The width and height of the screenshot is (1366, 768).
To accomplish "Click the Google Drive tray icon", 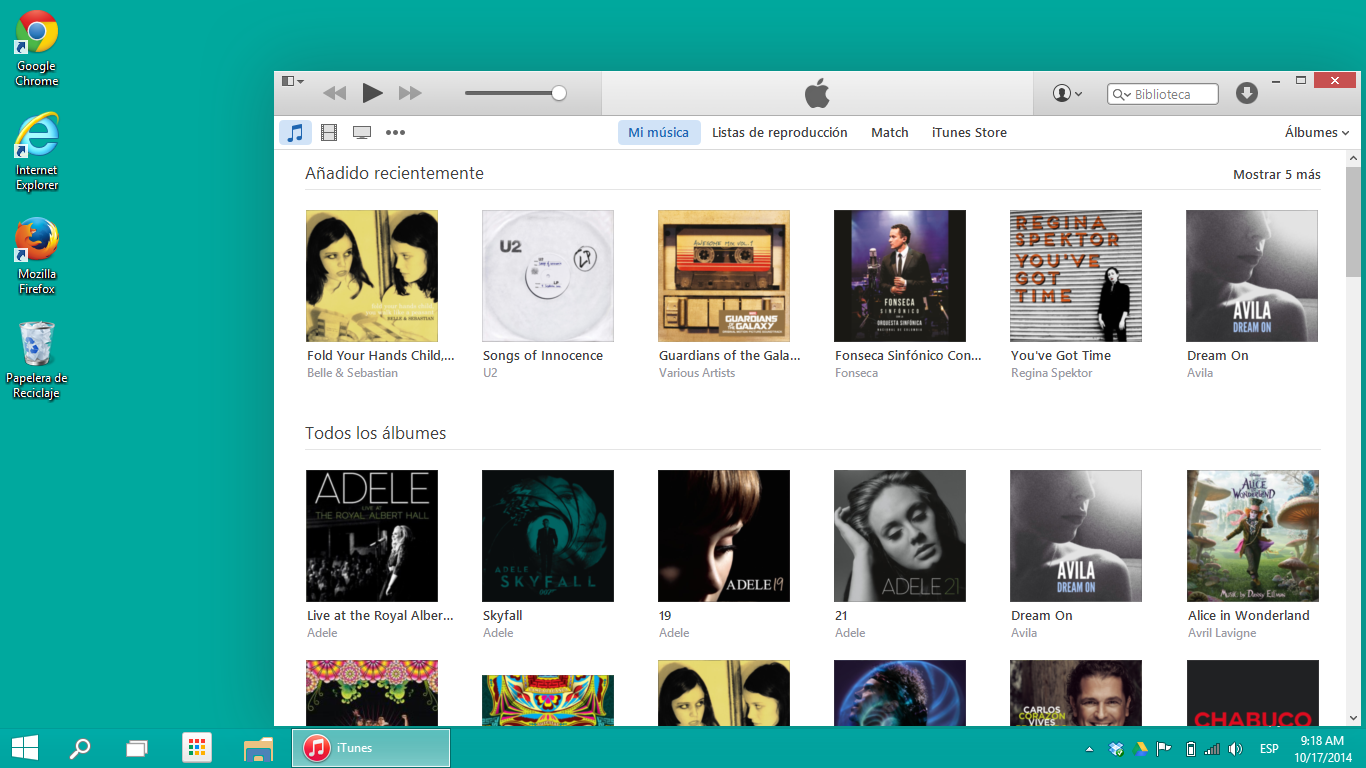I will (x=1140, y=749).
